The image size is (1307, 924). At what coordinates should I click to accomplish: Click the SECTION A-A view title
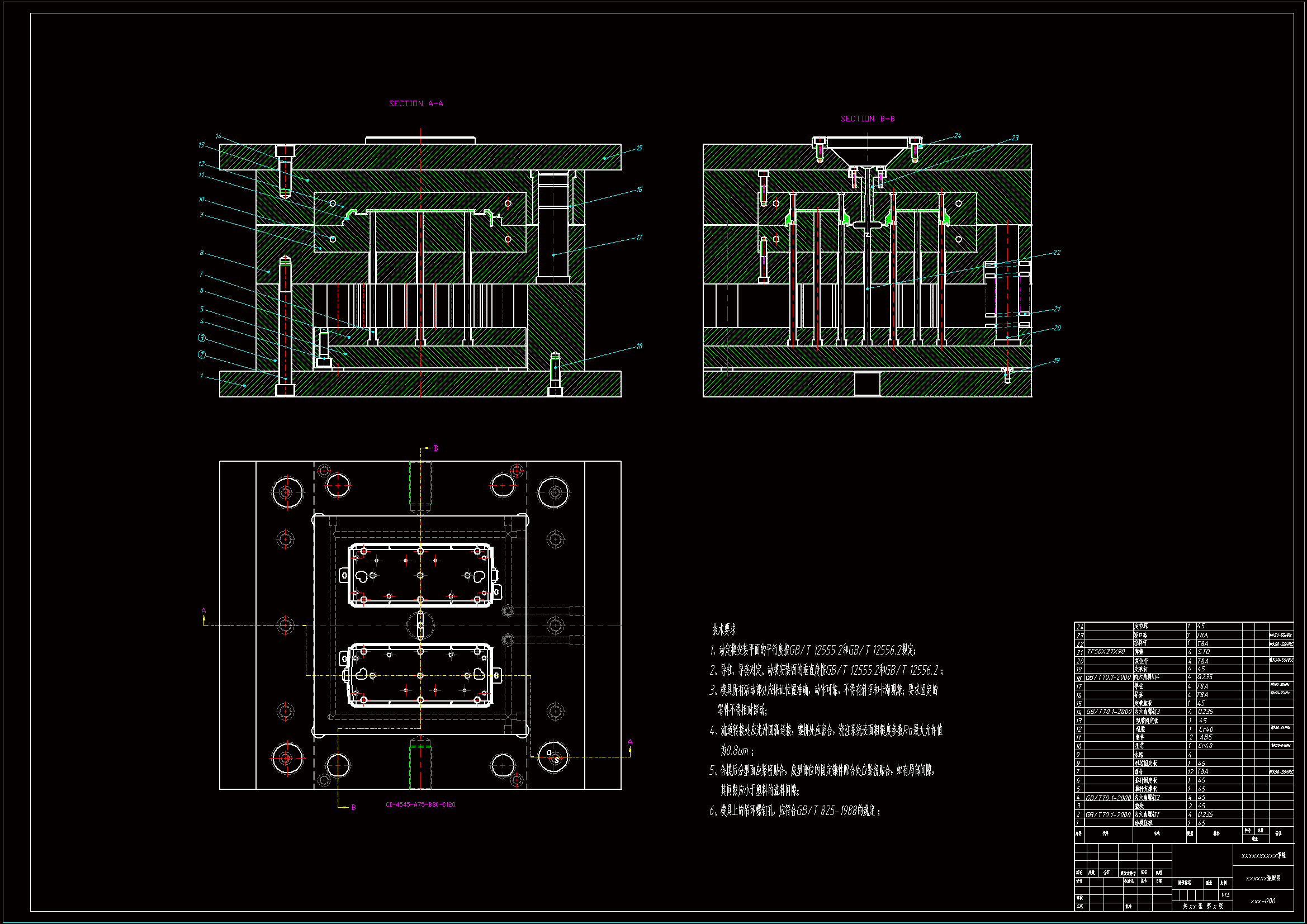coord(415,103)
